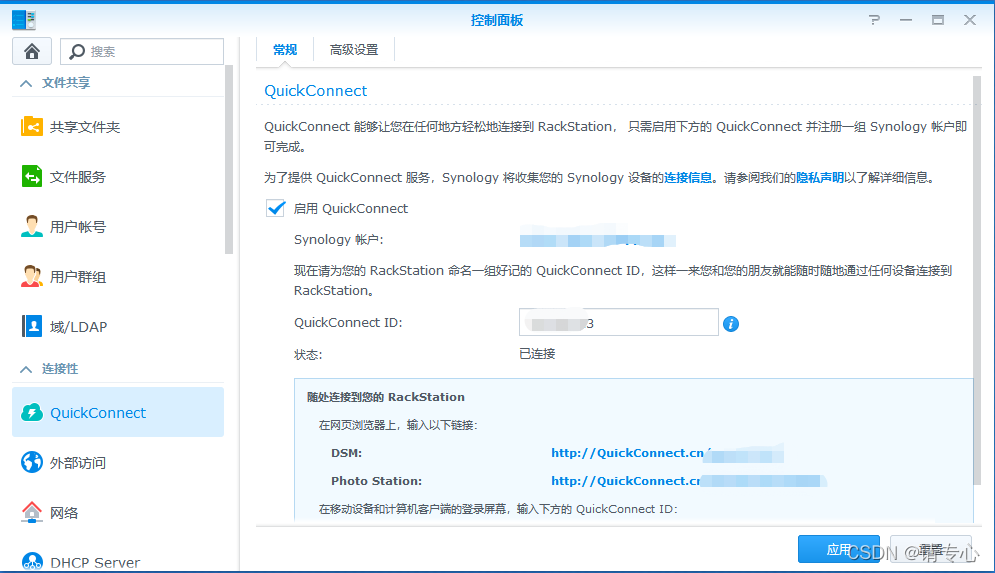Click the 连接信息 link
This screenshot has width=995, height=573.
point(688,178)
